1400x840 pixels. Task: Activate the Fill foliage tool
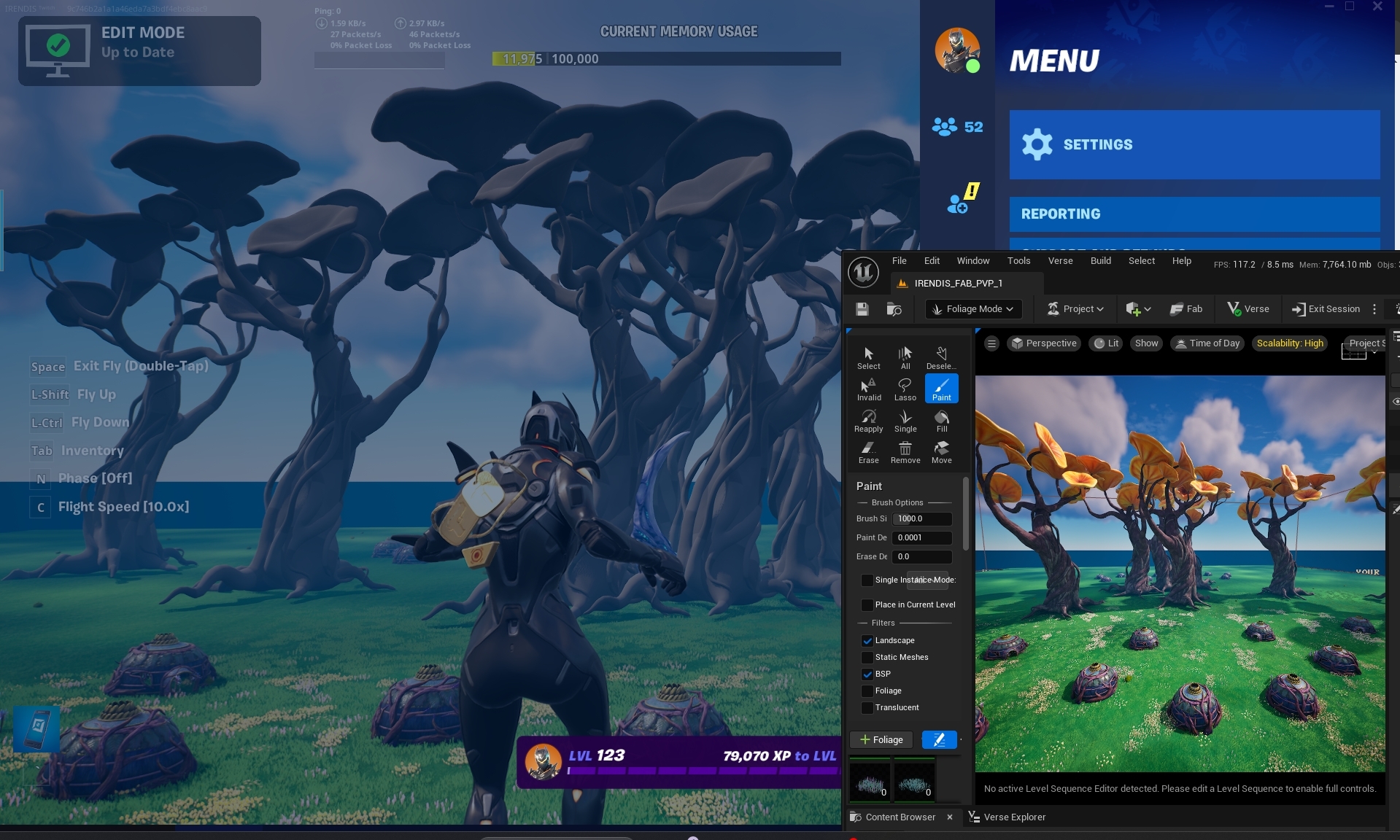[941, 421]
